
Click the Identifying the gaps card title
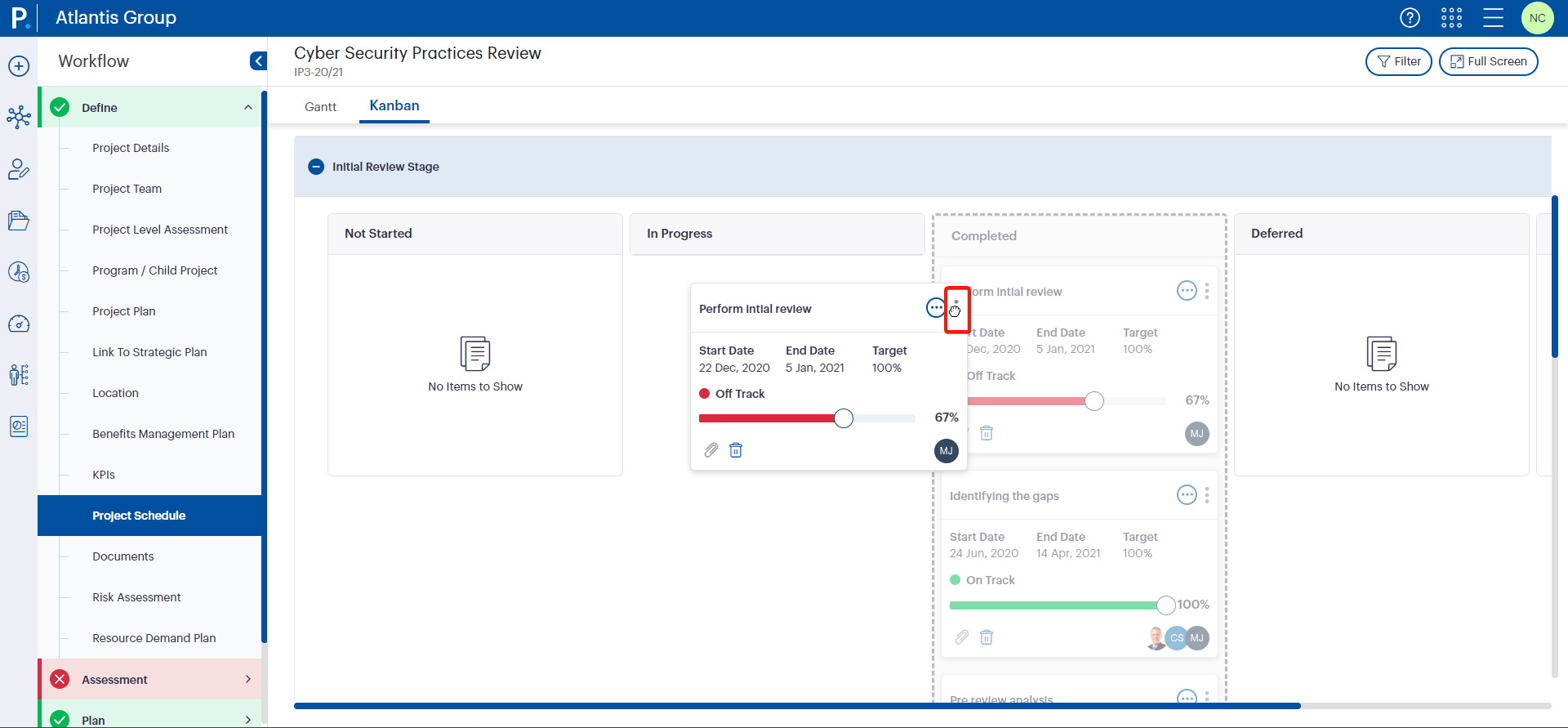(1004, 496)
